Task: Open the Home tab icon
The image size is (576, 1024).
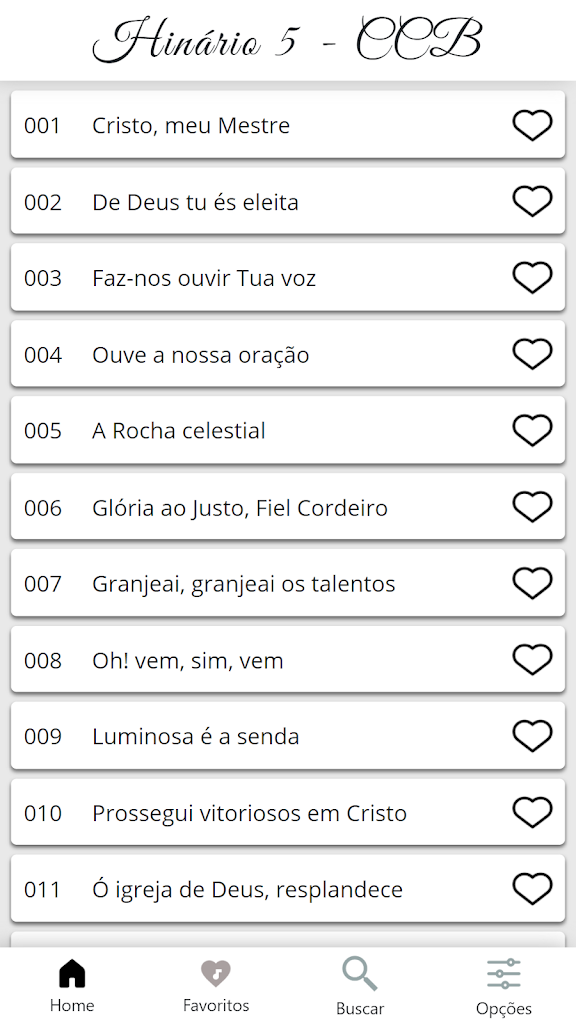Action: (72, 974)
